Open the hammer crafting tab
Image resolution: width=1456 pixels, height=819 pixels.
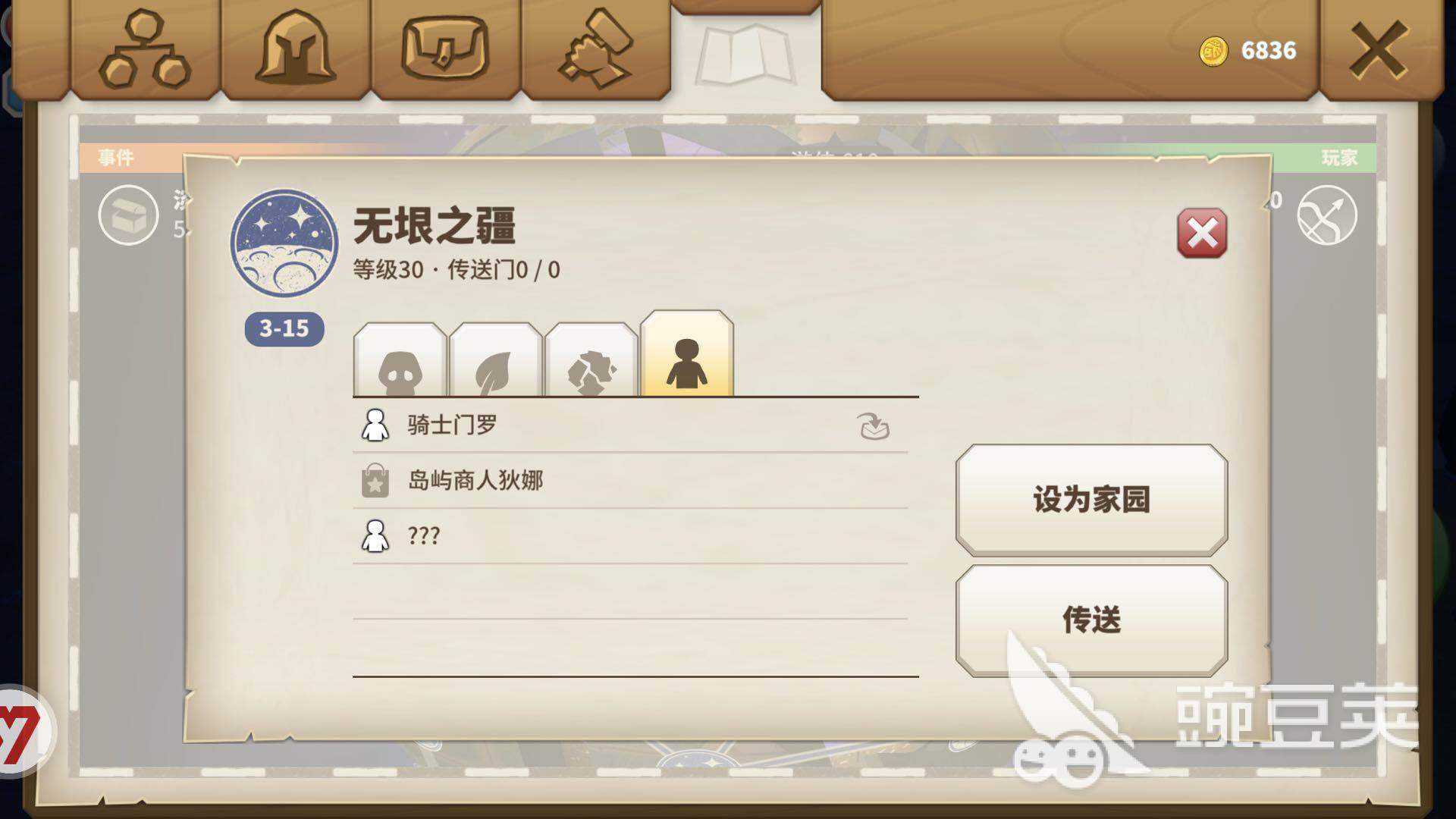[x=595, y=48]
